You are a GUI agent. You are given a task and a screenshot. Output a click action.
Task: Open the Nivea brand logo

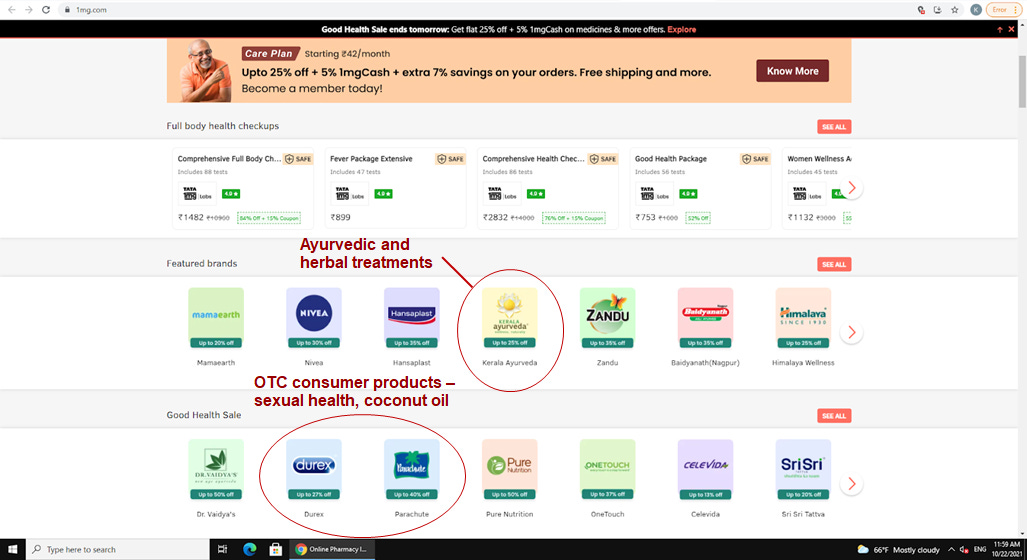314,318
